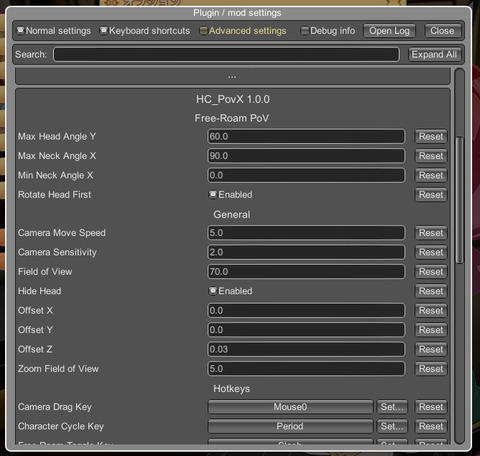Toggle the Keyboard shortcuts checkbox
480x456 pixels.
(x=145, y=31)
